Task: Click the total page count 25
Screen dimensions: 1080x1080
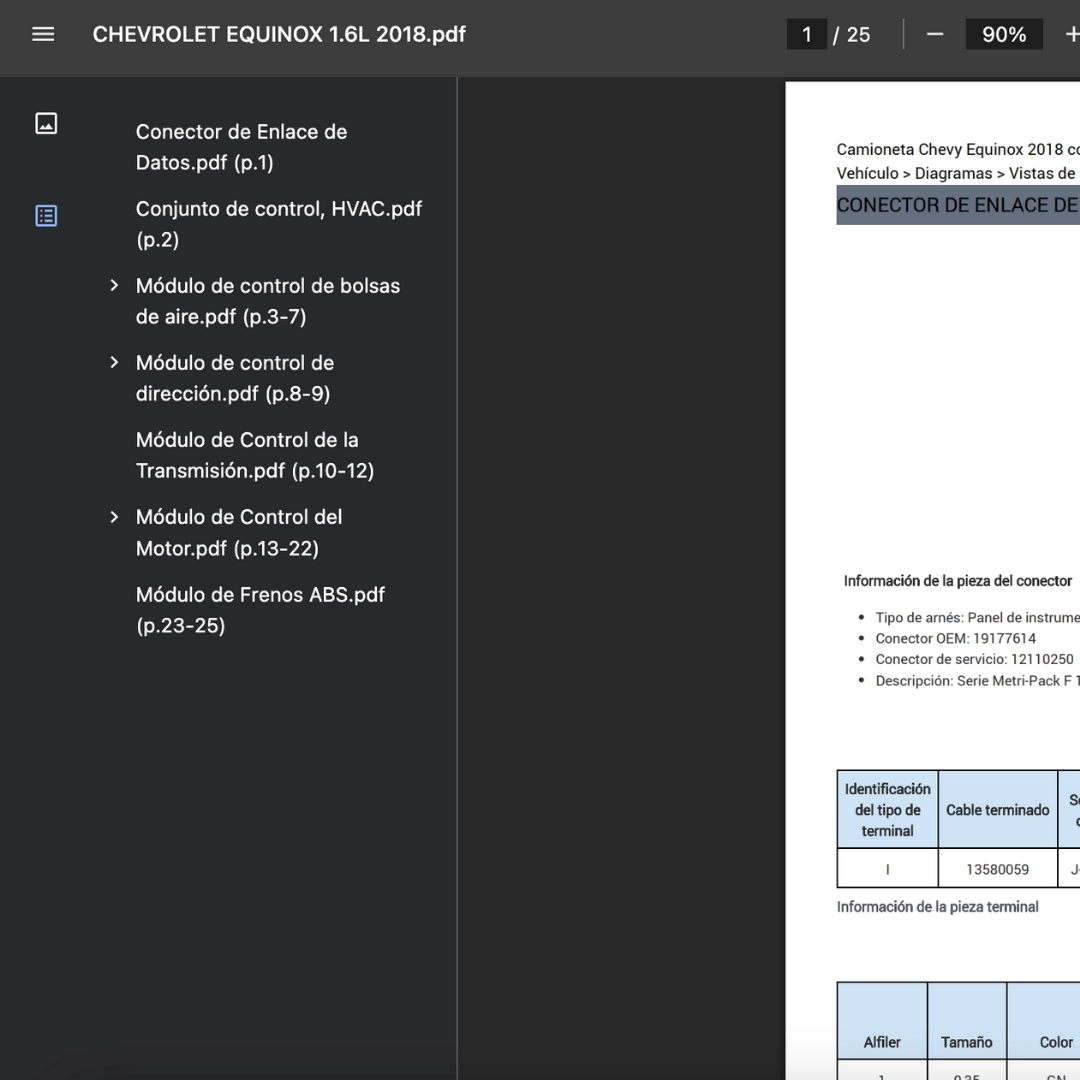Action: pyautogui.click(x=858, y=34)
